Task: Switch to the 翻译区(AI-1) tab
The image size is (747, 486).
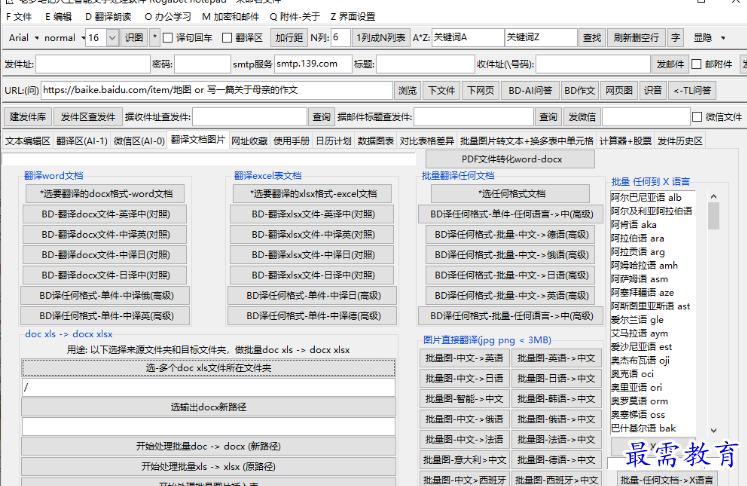Action: coord(82,141)
